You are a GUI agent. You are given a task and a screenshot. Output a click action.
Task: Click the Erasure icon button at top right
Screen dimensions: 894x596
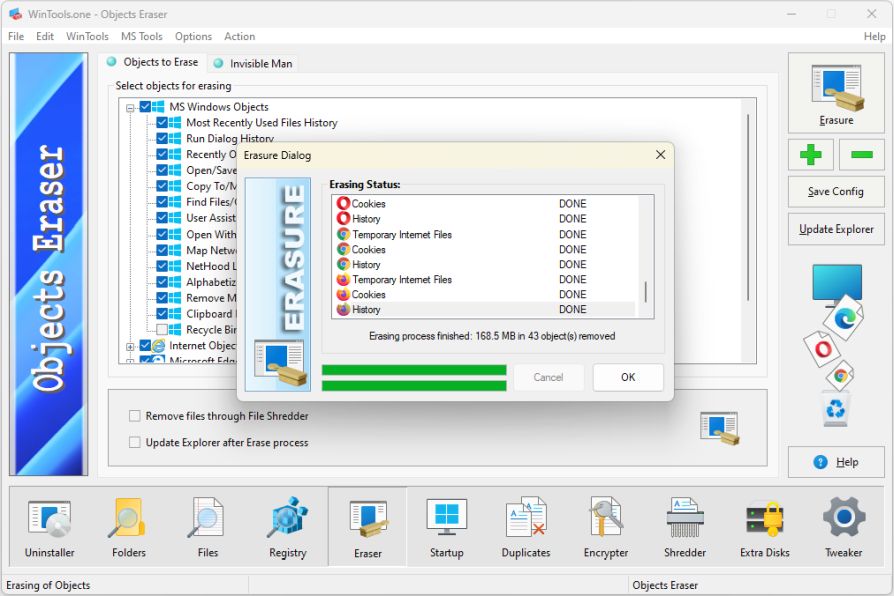tap(836, 93)
